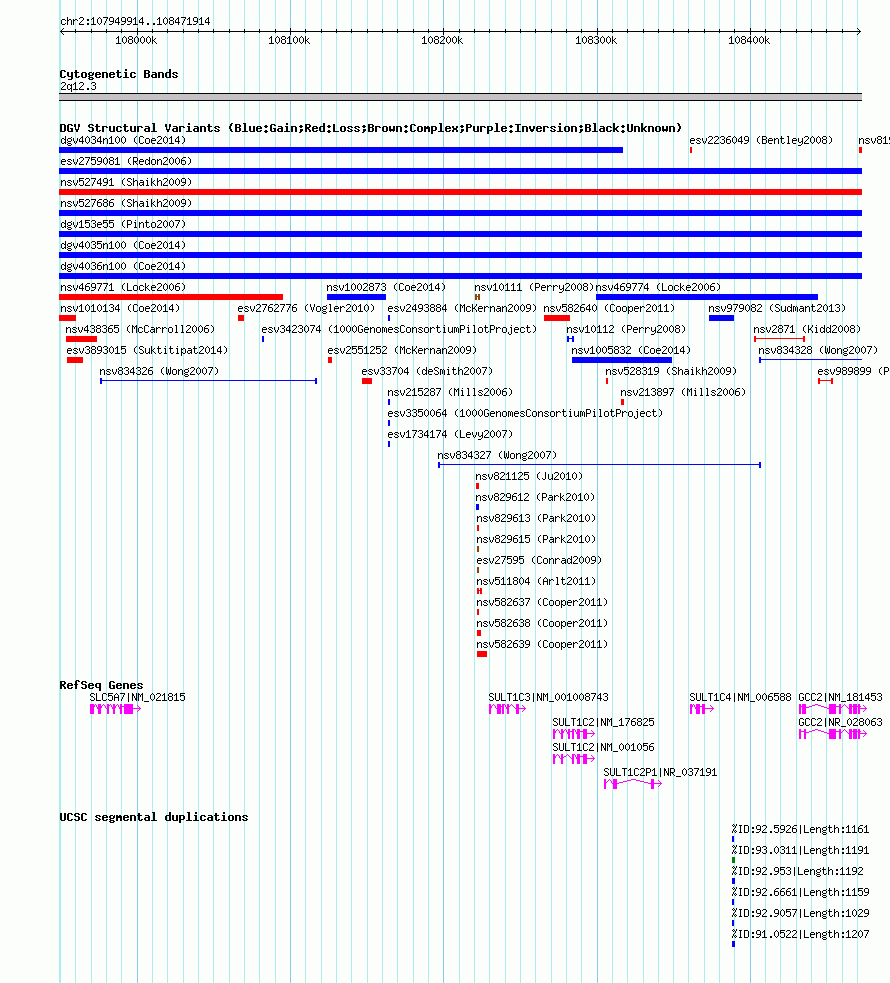
Task: Click the dgv4034n100 (Coe2014) blue gain bar
Action: [x=341, y=150]
